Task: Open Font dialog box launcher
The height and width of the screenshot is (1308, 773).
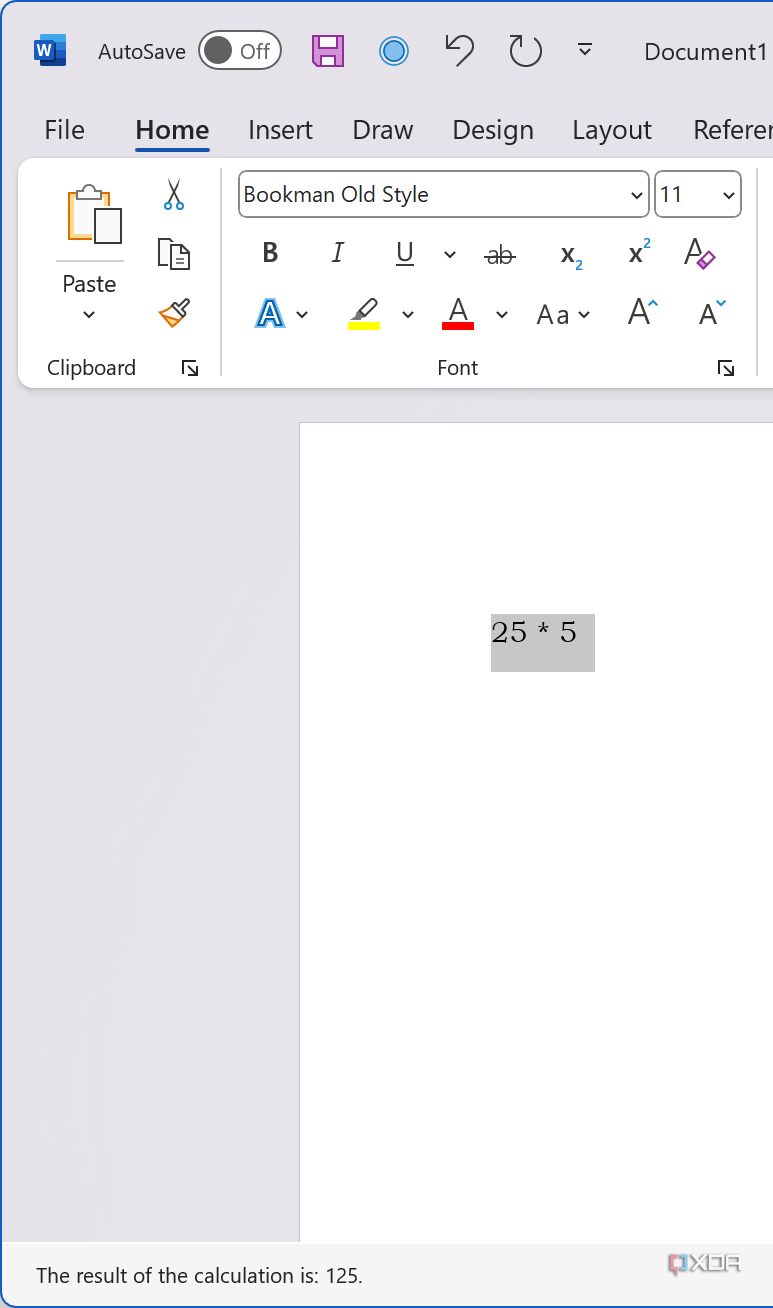Action: click(x=726, y=369)
